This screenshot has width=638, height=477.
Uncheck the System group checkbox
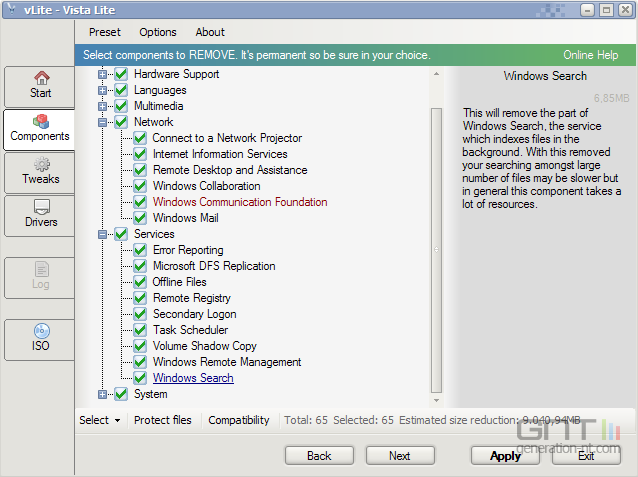click(x=121, y=394)
